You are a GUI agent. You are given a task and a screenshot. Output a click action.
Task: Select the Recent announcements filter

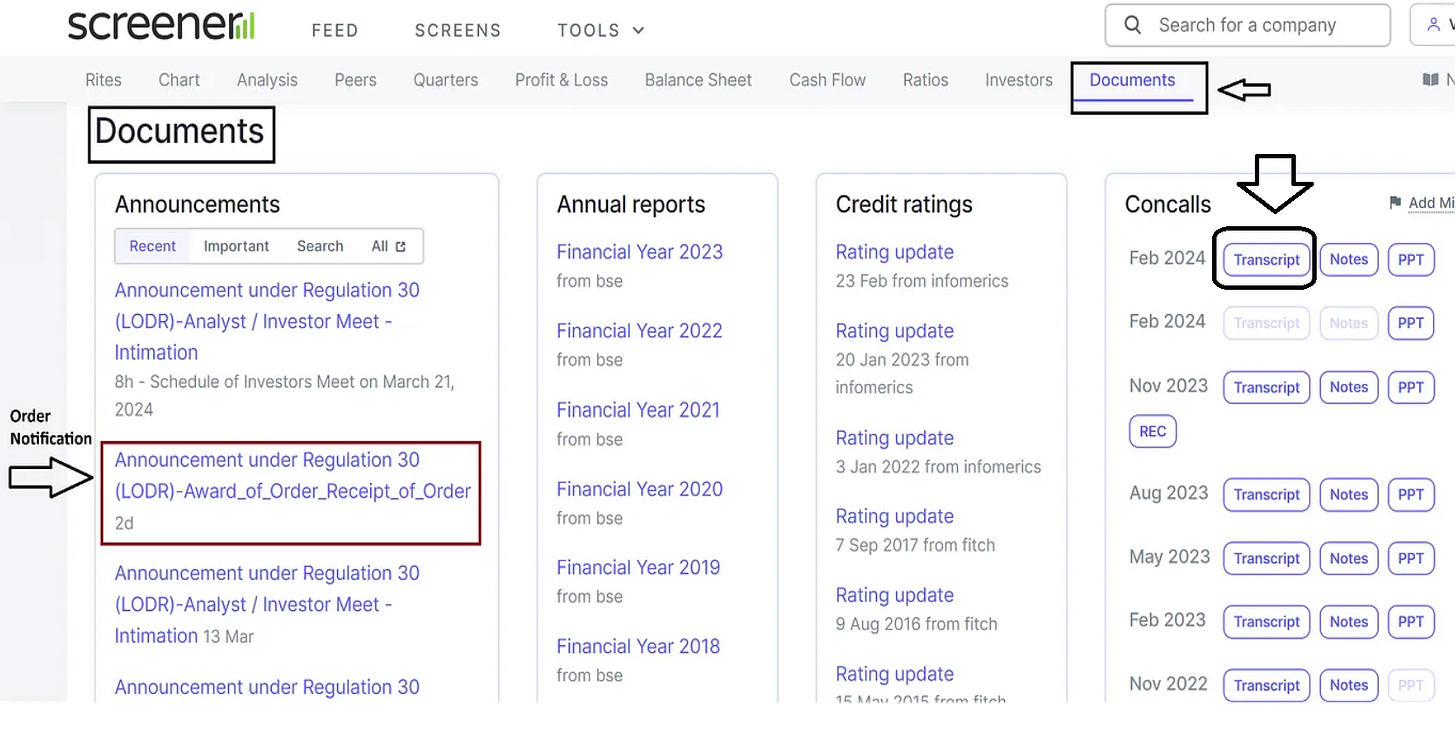coord(152,246)
